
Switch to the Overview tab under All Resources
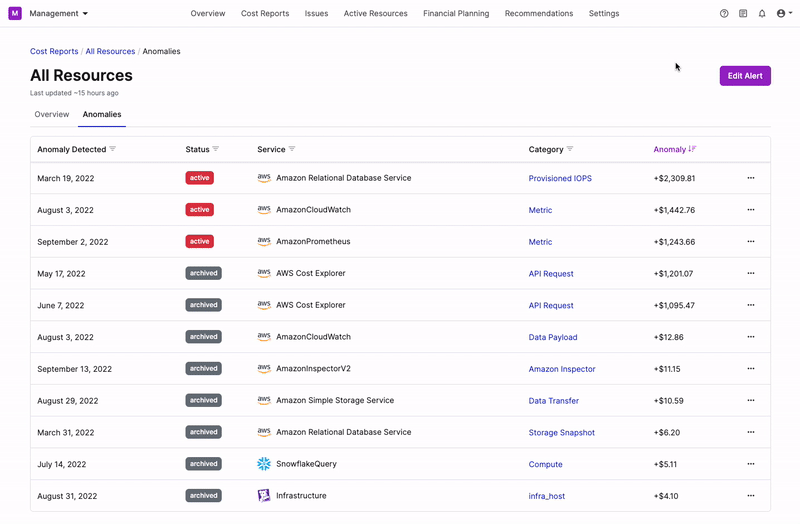click(x=52, y=114)
